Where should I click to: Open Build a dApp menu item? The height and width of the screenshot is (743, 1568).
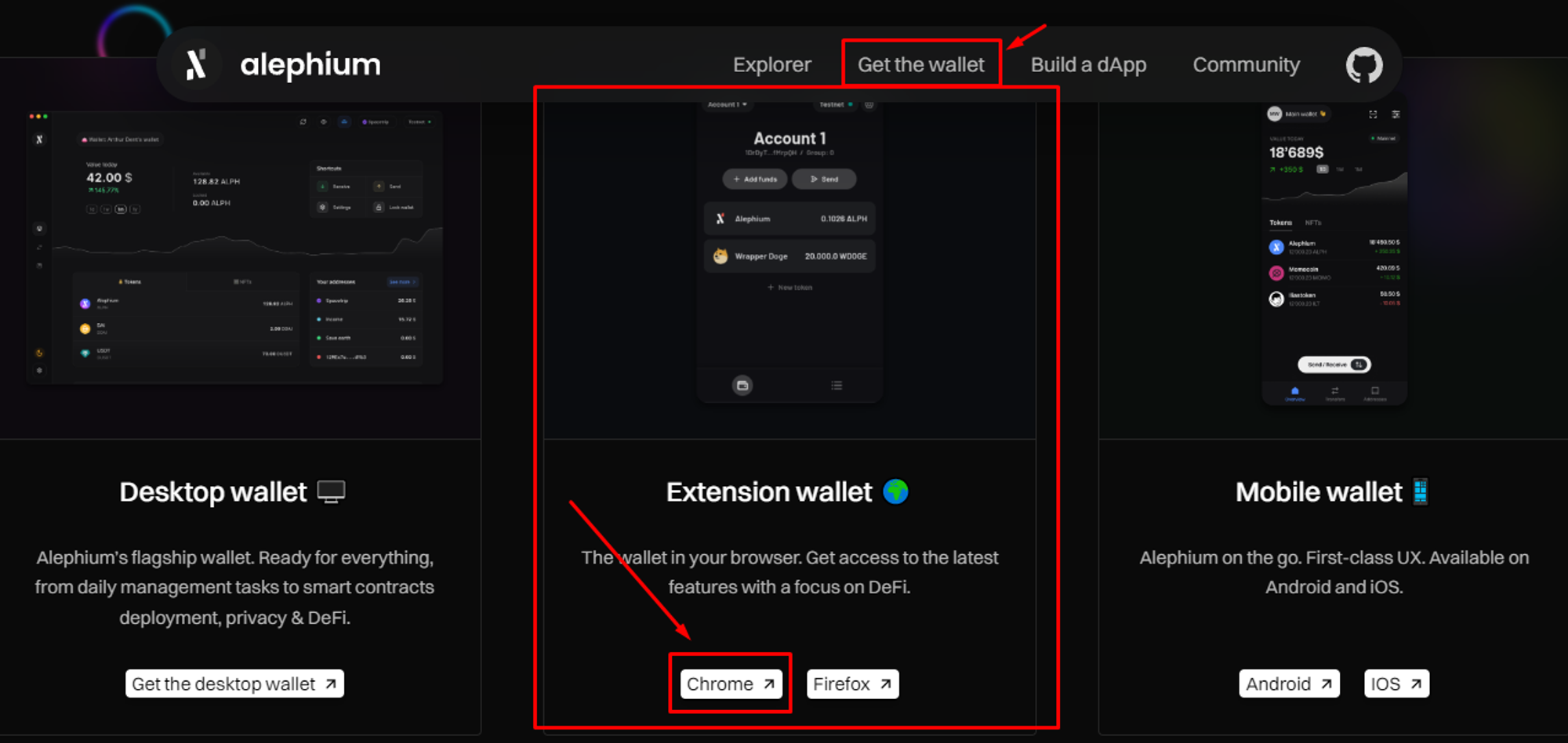1088,65
